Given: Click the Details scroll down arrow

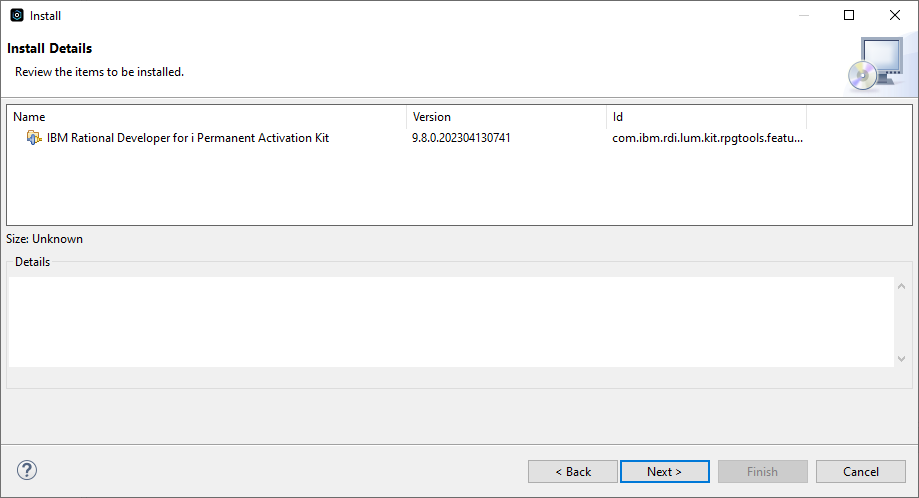Looking at the screenshot, I should [x=901, y=359].
